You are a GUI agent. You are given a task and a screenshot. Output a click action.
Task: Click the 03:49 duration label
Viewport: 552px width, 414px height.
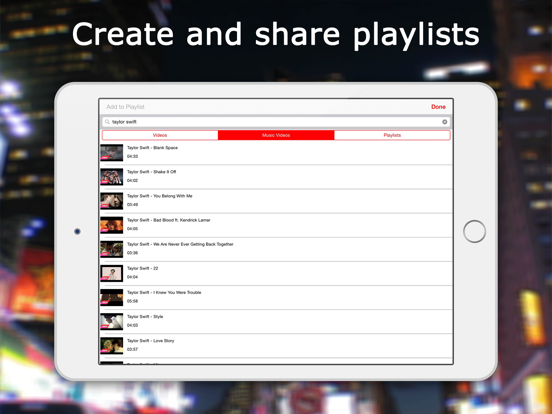132,205
